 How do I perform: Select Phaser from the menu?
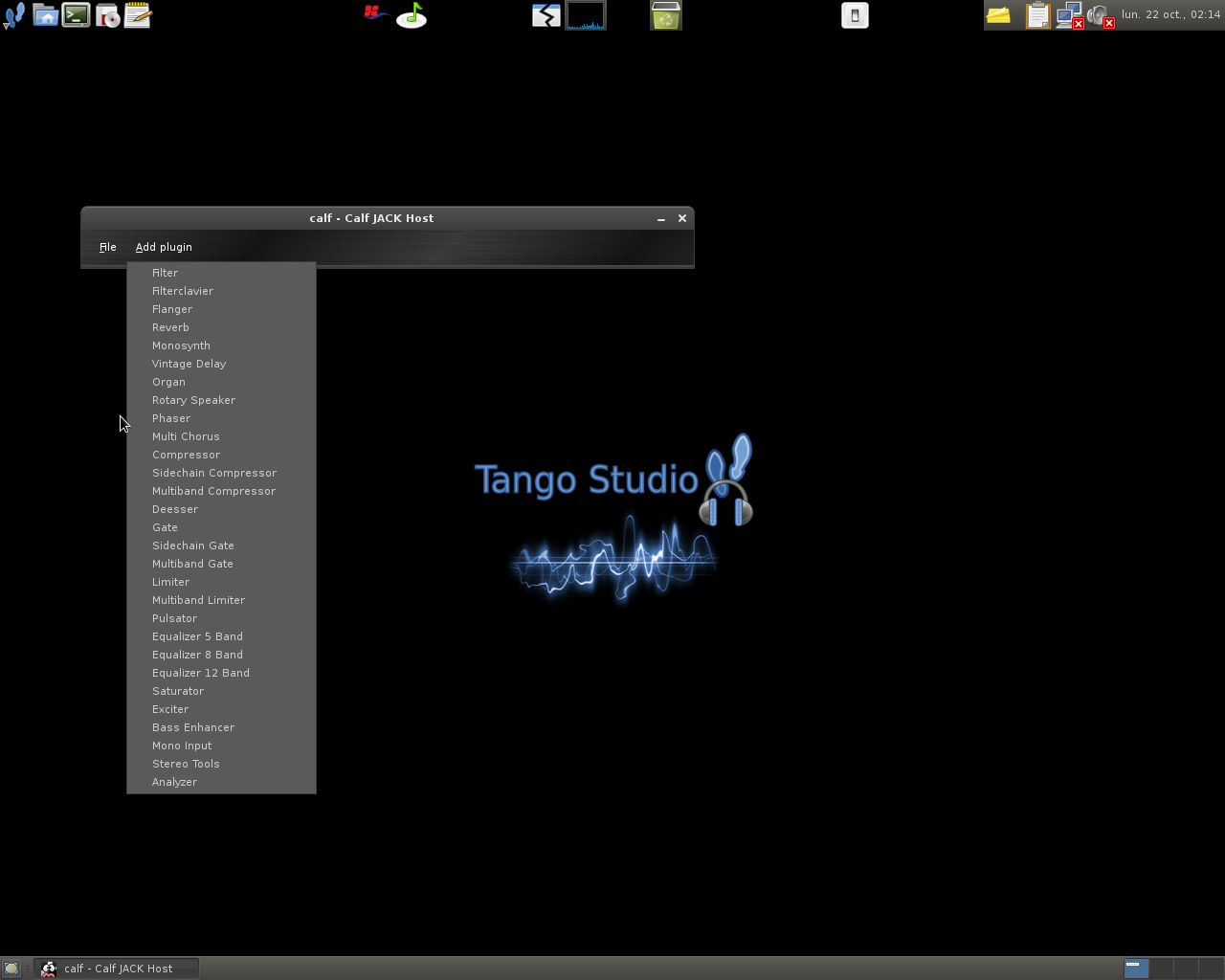click(x=221, y=418)
